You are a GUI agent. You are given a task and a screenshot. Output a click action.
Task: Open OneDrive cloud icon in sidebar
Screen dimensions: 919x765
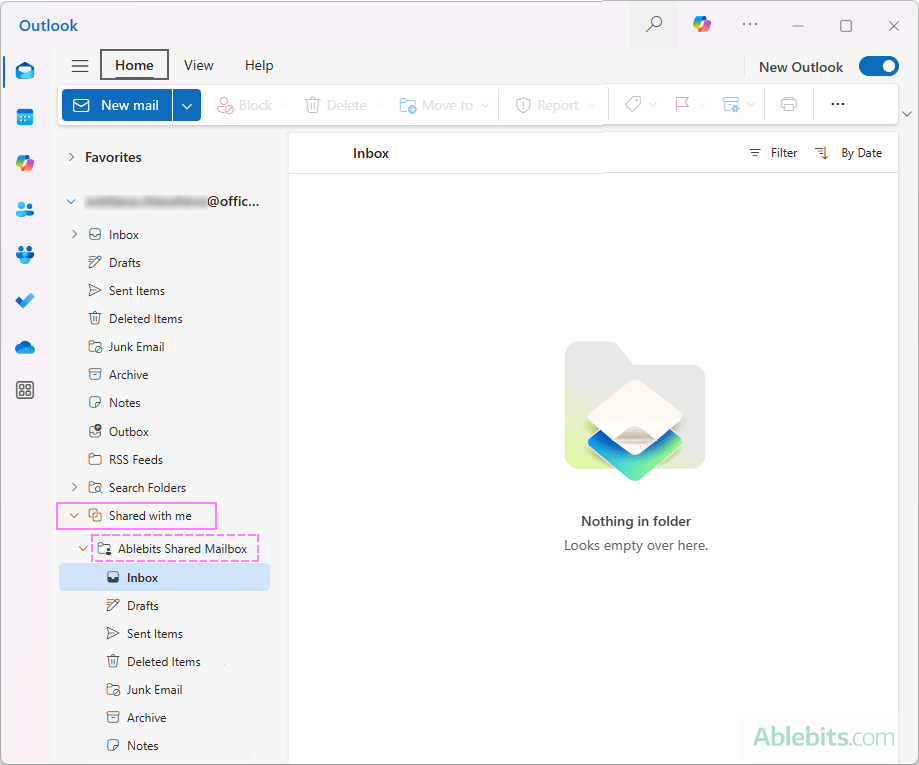[x=25, y=348]
